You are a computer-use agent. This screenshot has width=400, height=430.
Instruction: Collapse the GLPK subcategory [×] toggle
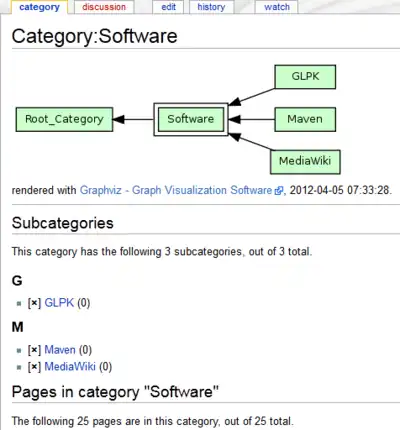34,303
